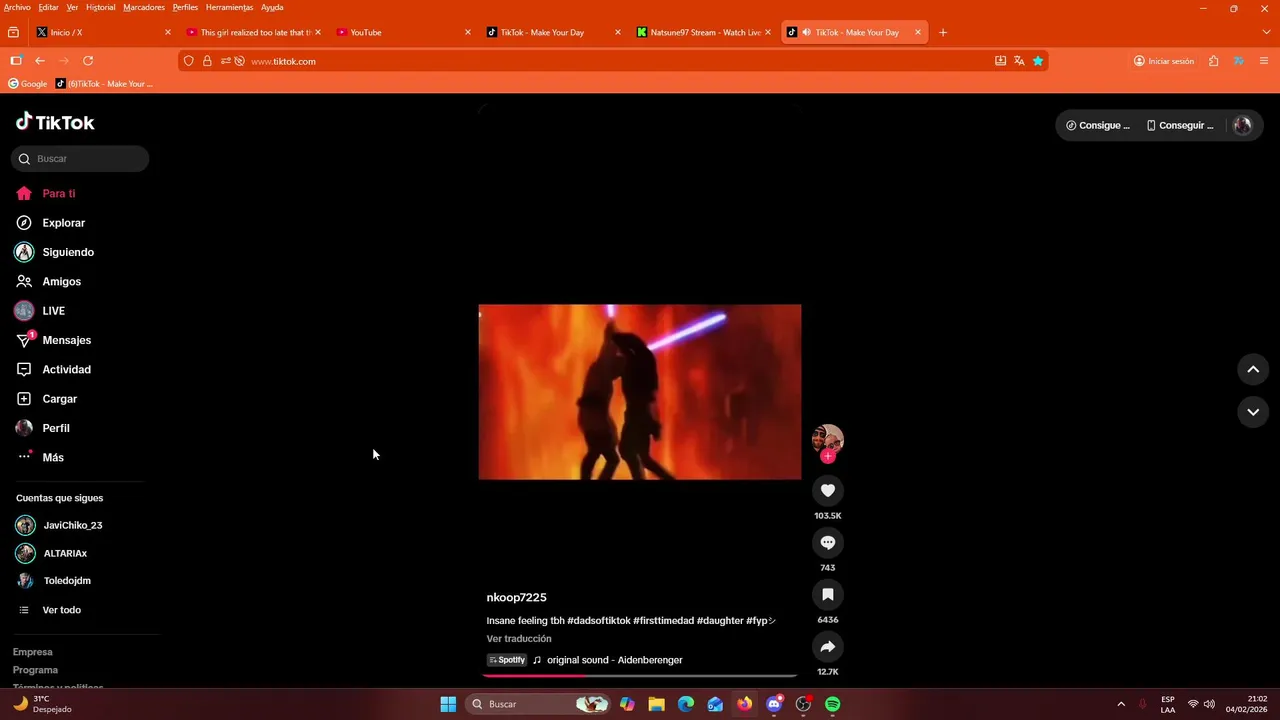The height and width of the screenshot is (720, 1280).
Task: Click the Spotify badge on the sound
Action: click(x=507, y=660)
